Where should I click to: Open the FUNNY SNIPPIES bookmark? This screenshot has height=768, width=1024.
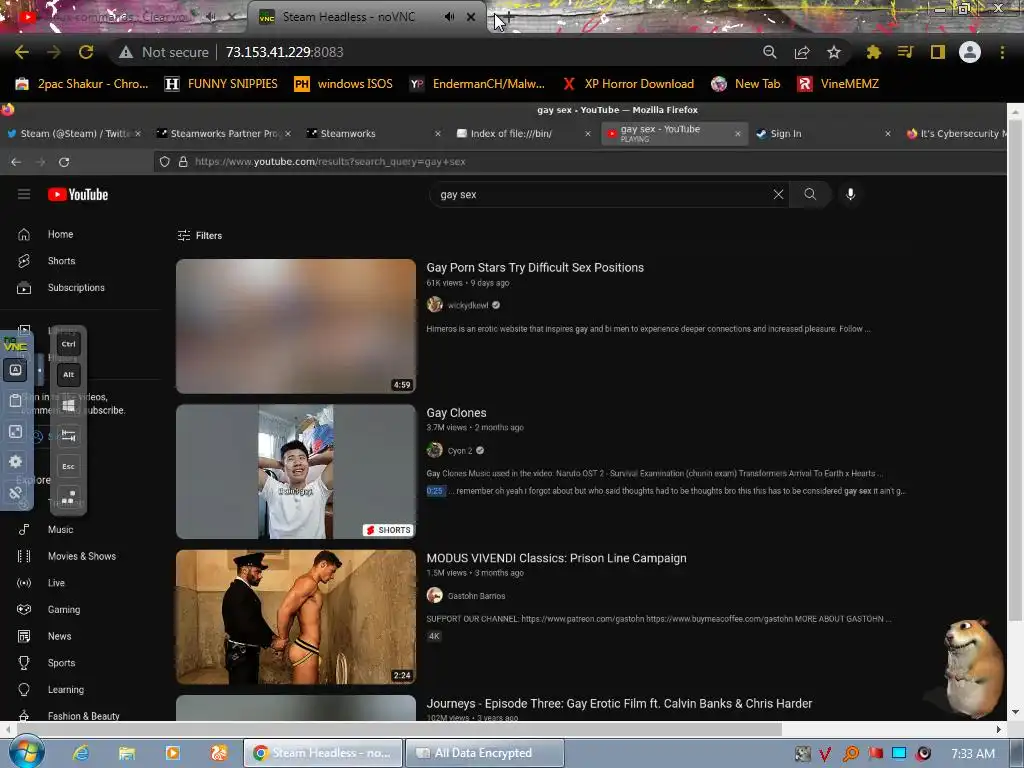pos(221,84)
